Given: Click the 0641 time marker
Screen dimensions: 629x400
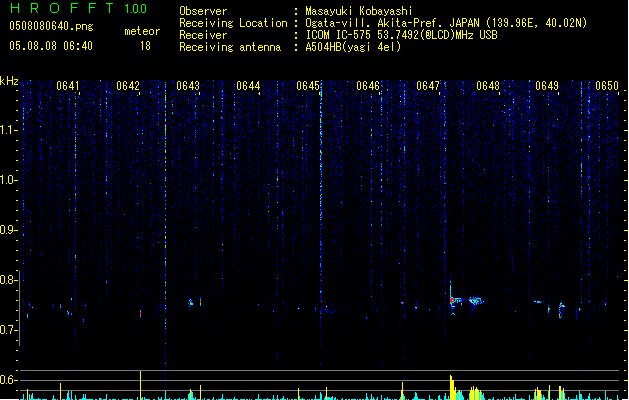Looking at the screenshot, I should pyautogui.click(x=68, y=86).
